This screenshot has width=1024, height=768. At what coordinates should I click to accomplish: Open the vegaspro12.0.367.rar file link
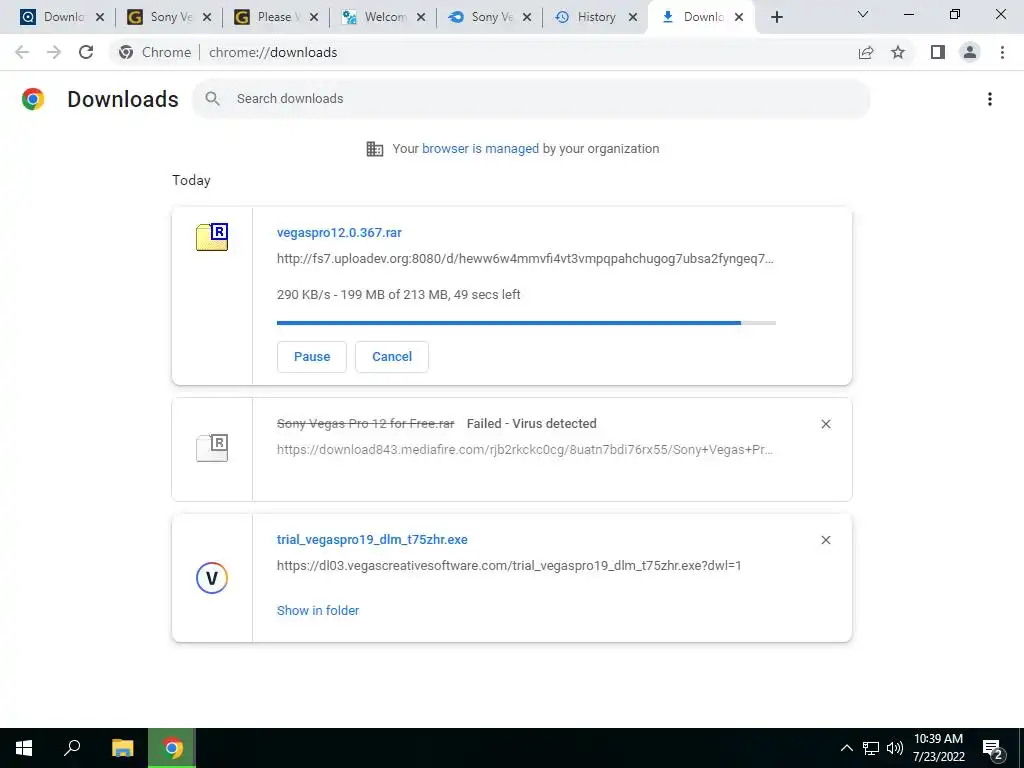[339, 232]
